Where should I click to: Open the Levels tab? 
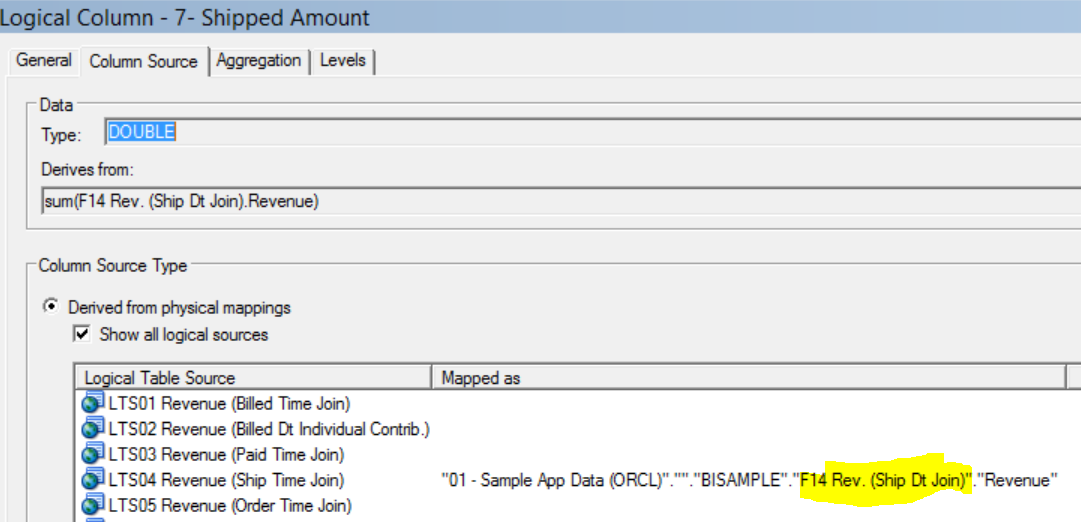343,61
